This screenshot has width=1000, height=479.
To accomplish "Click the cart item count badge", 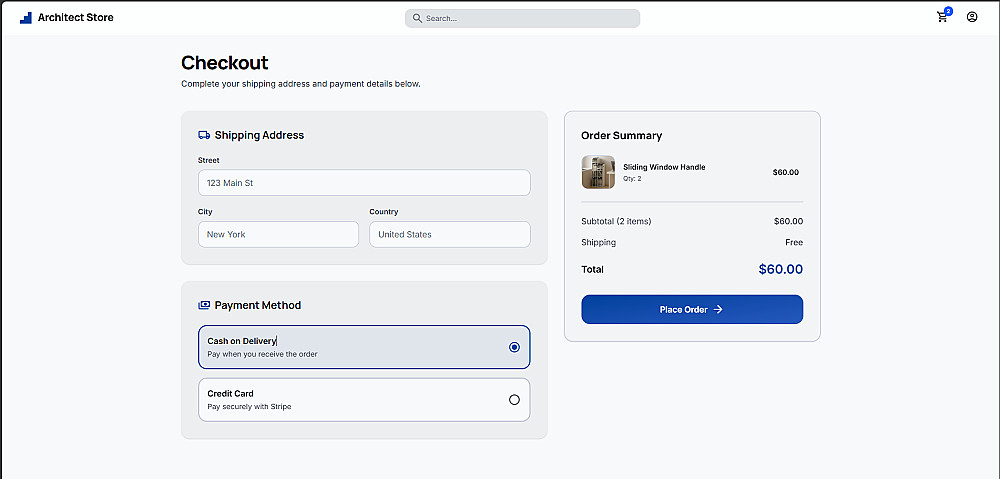I will coord(948,11).
